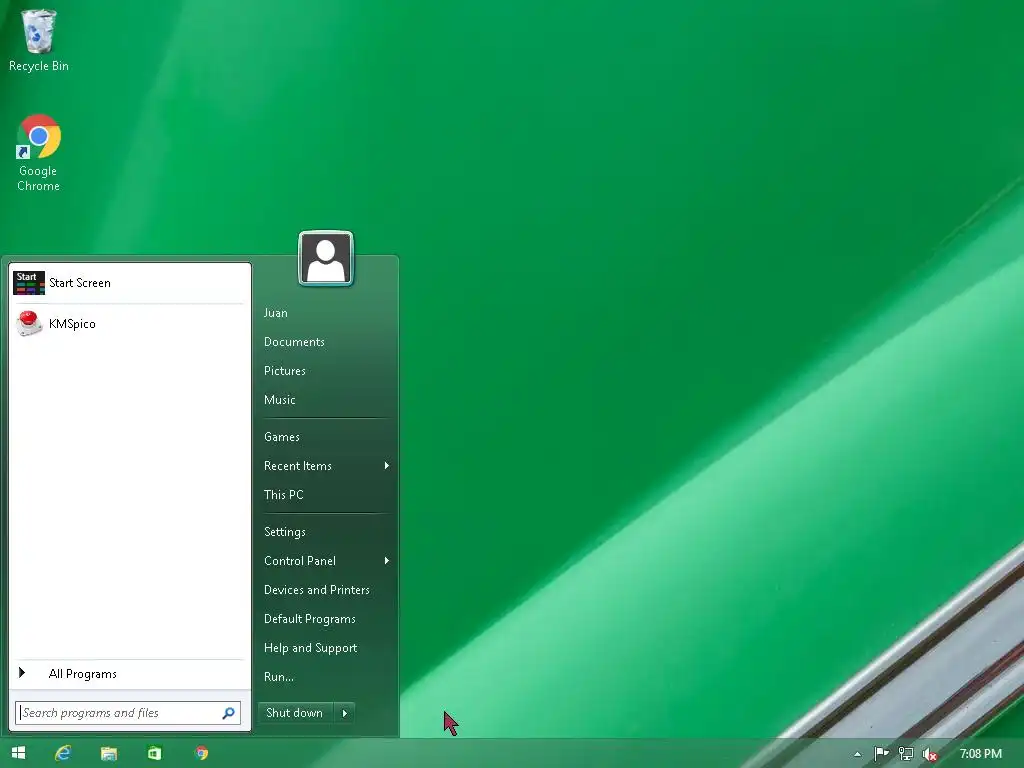The image size is (1024, 768).
Task: Open Pictures folder link
Action: tap(285, 370)
